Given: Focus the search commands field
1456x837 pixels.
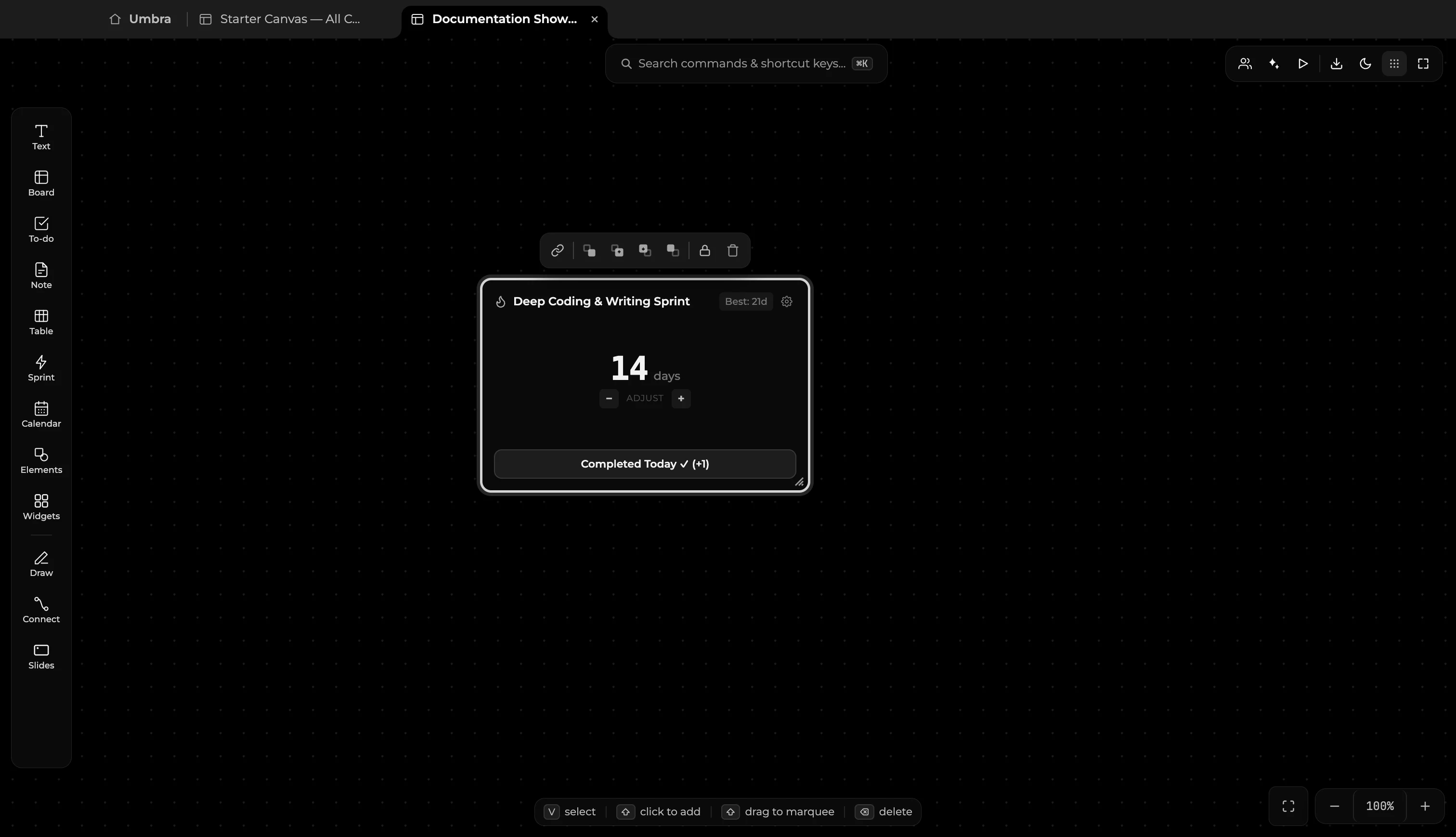Looking at the screenshot, I should (x=746, y=64).
